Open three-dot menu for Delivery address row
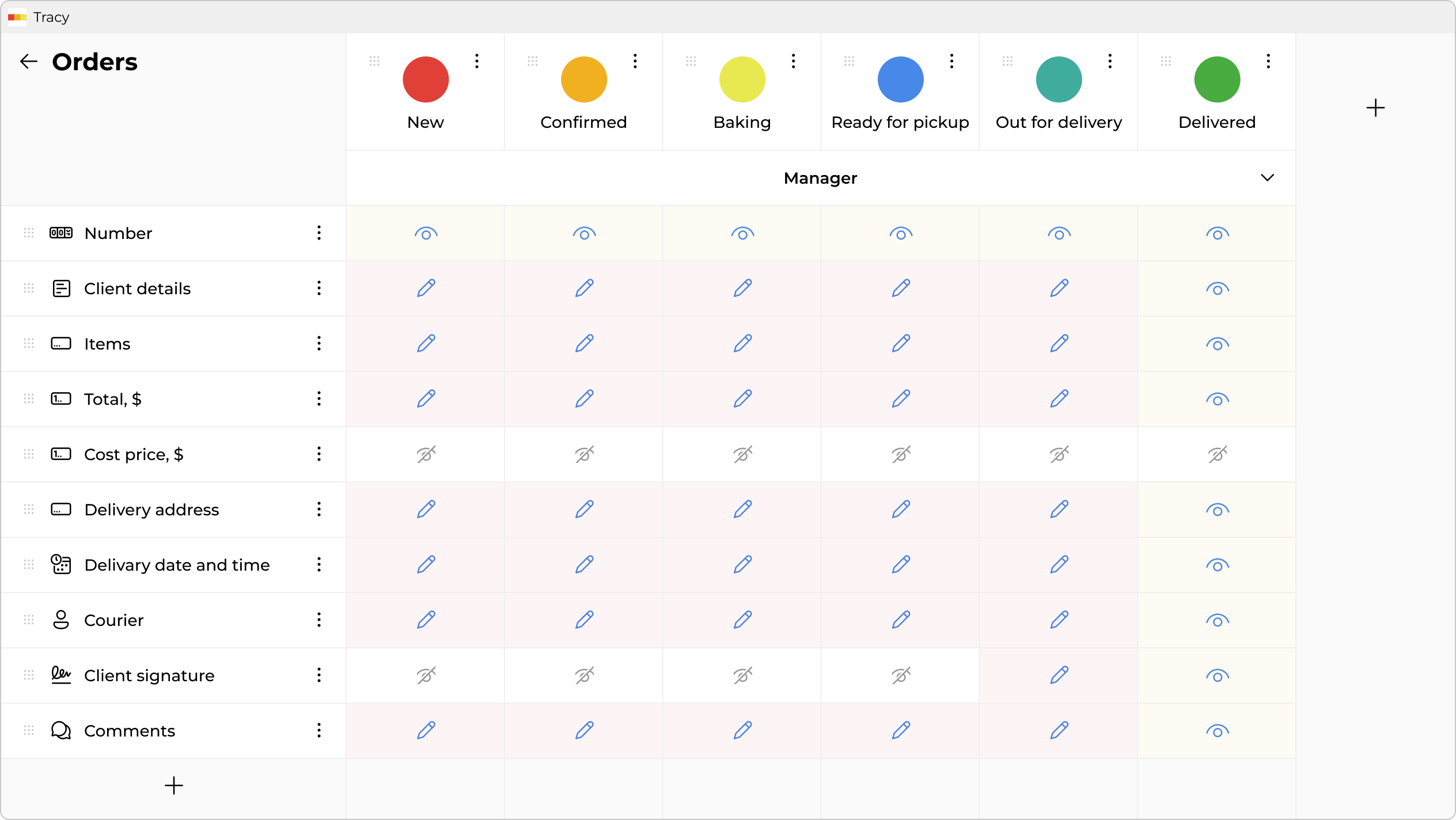 (x=318, y=509)
